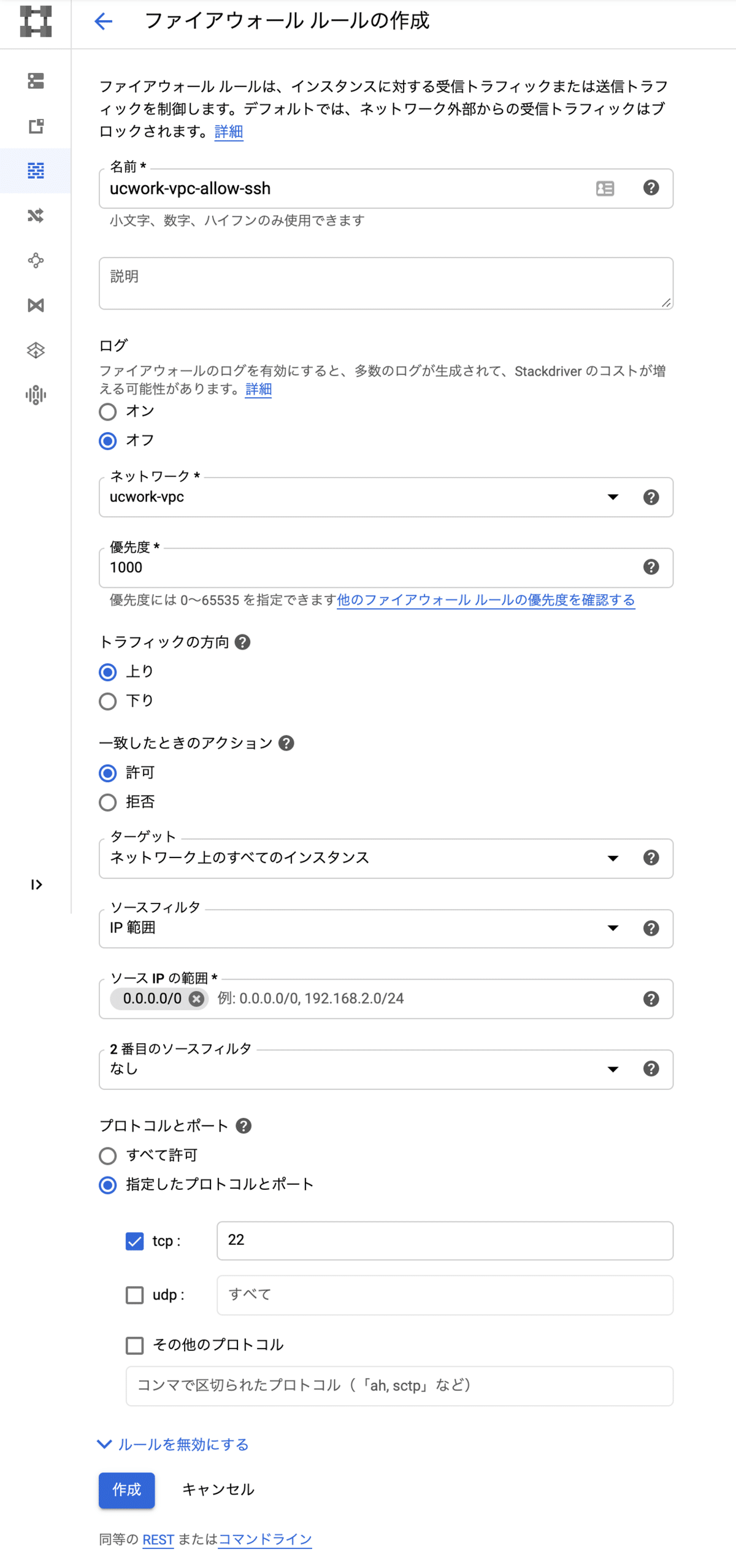
Task: Open the 詳細 link in the ログ description
Action: pyautogui.click(x=258, y=389)
